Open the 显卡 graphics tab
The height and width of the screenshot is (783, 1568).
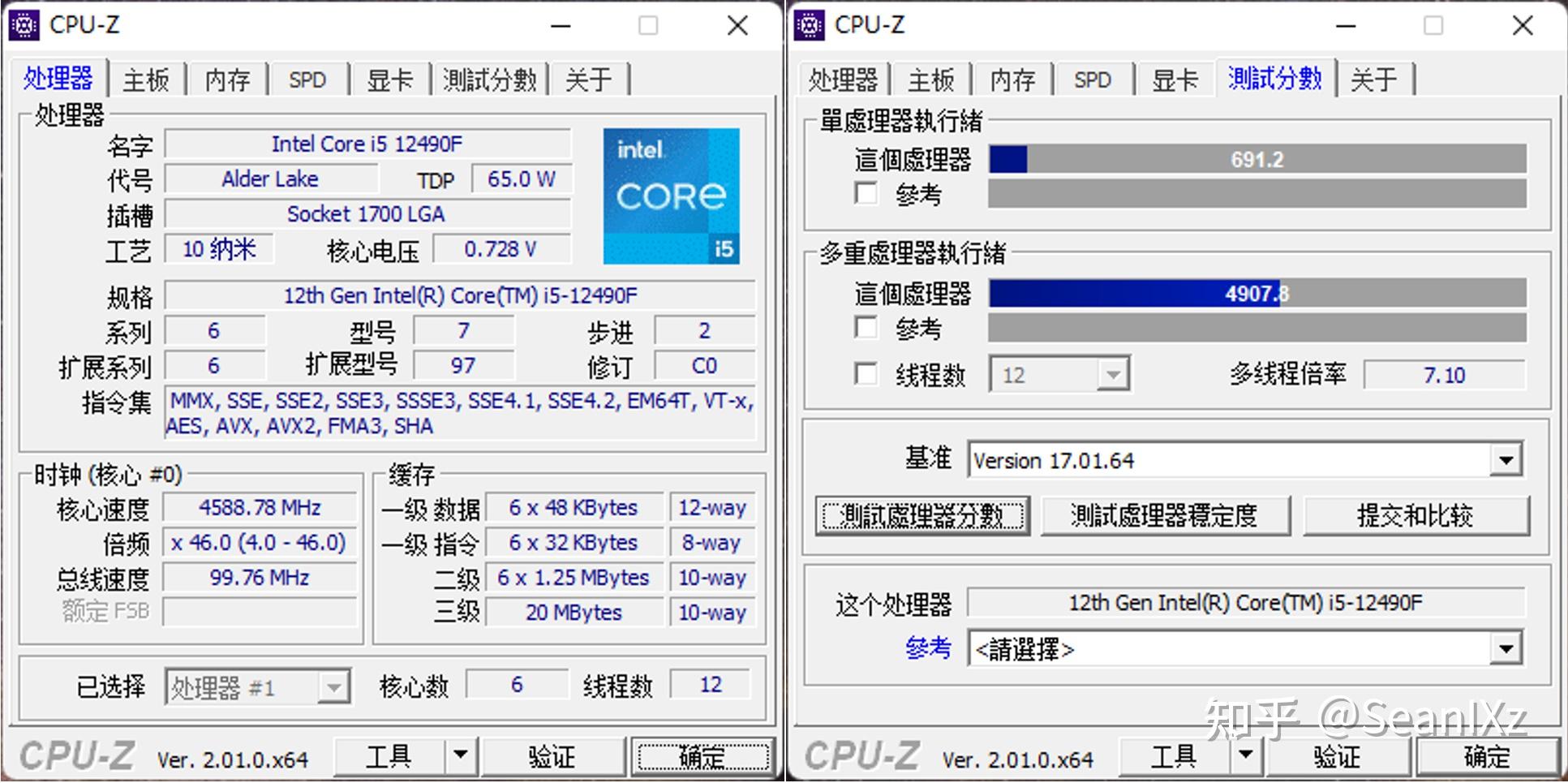click(390, 79)
